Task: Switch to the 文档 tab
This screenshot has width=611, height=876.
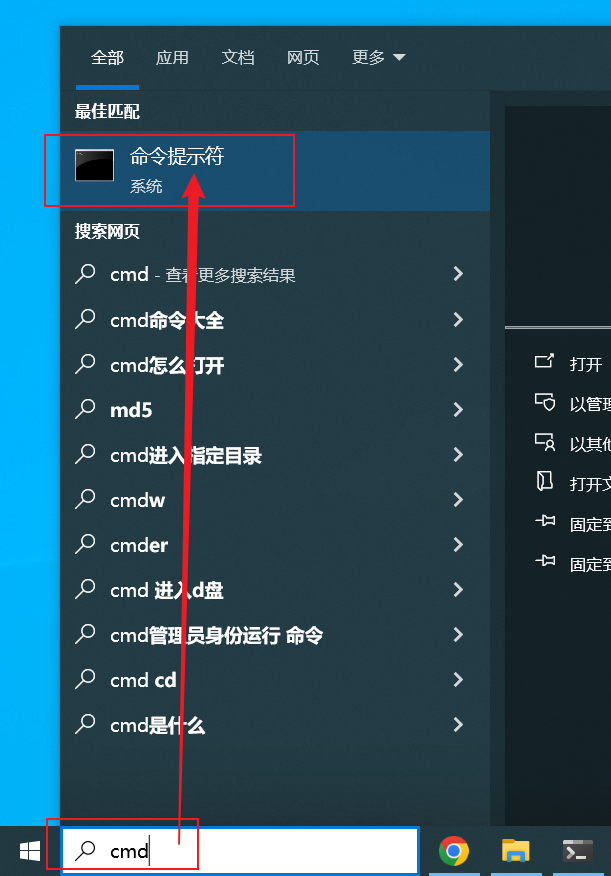Action: [238, 57]
